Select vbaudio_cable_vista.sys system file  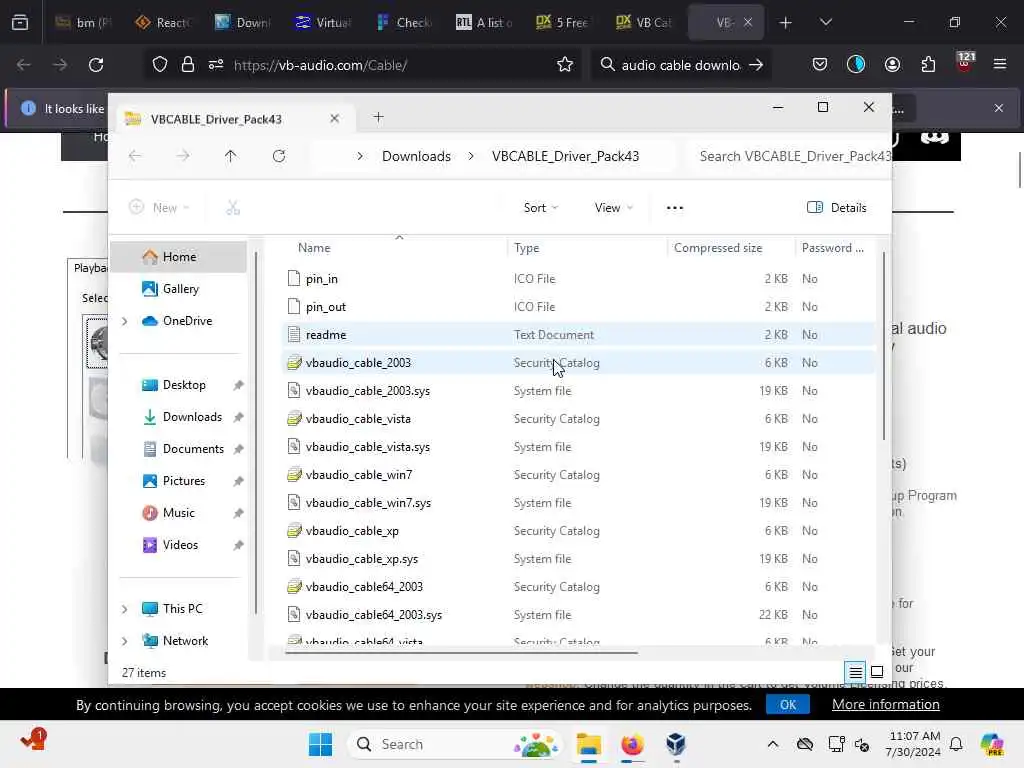579,447
